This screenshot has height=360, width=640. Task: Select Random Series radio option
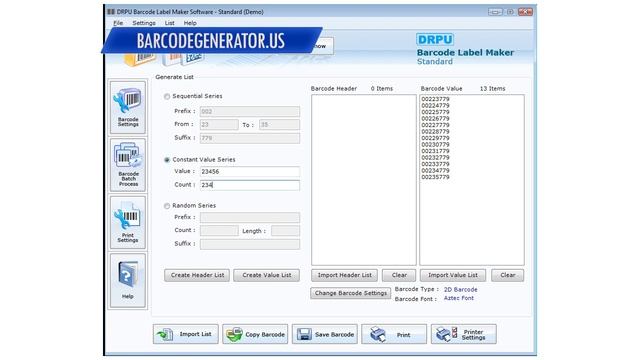tap(167, 206)
